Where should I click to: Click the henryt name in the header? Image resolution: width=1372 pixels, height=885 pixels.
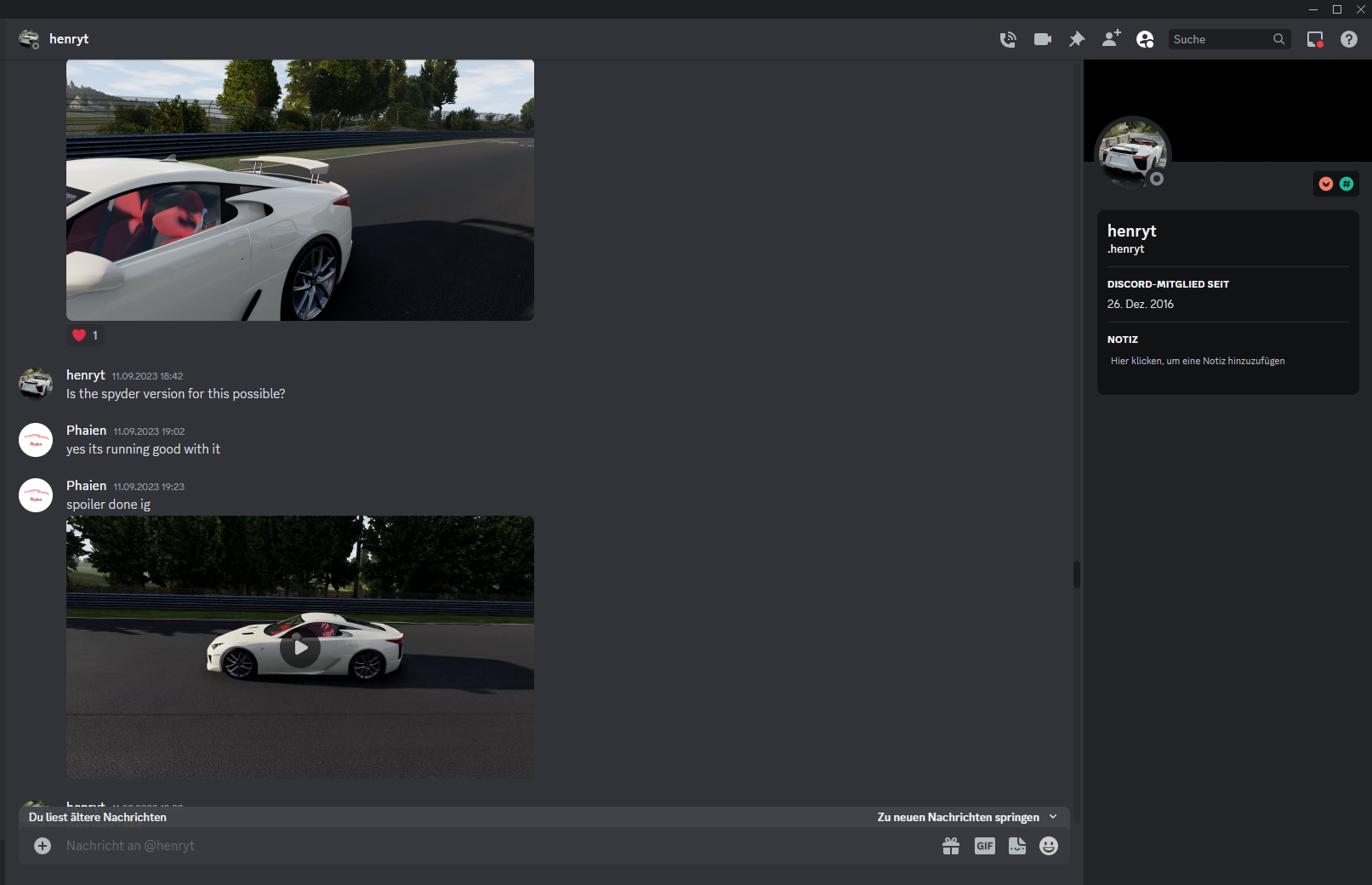pos(69,39)
